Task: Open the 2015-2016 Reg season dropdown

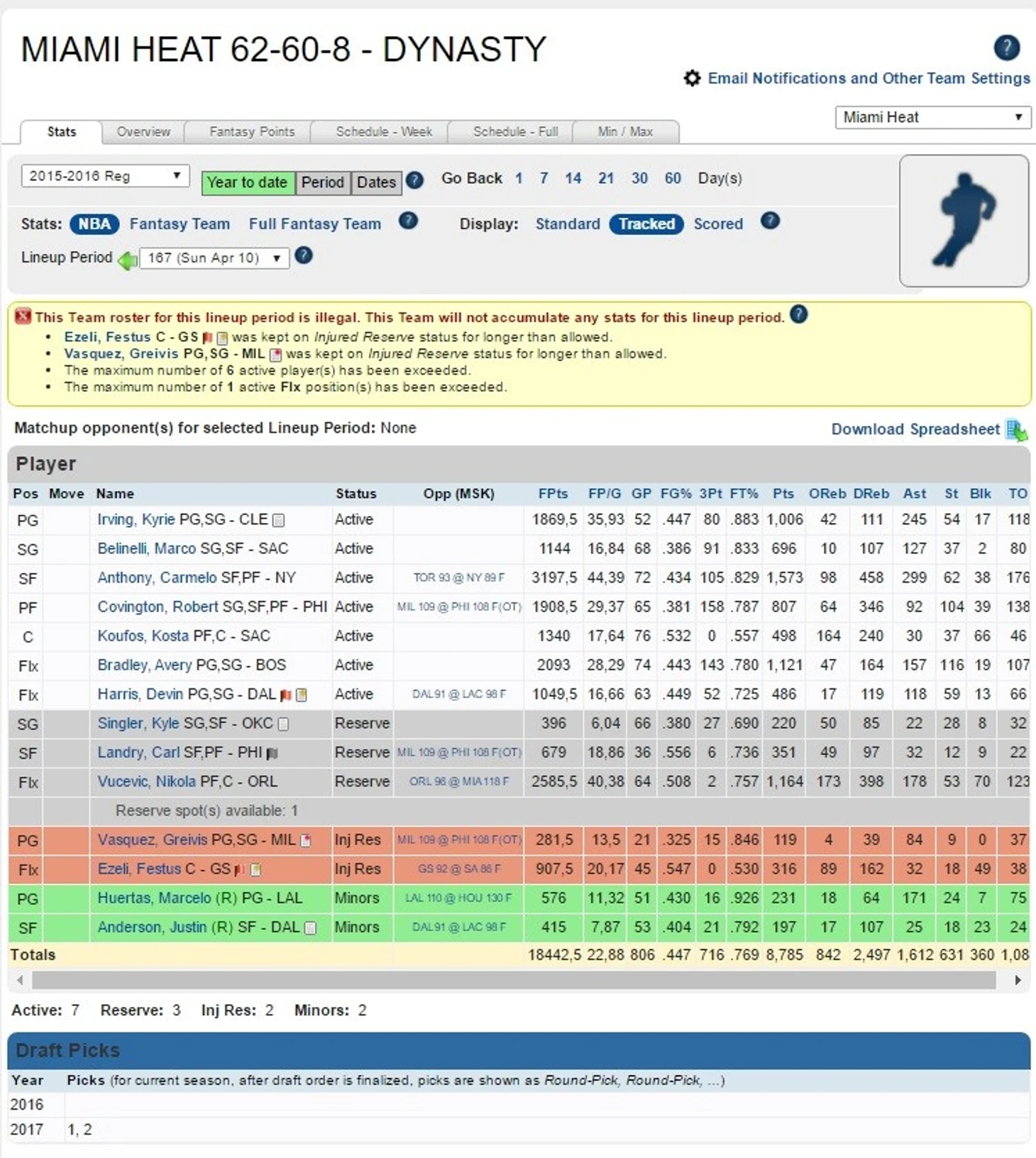Action: point(105,176)
